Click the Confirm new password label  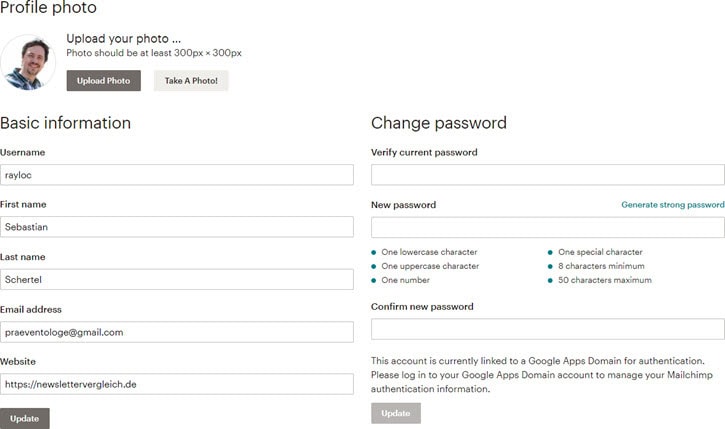[x=422, y=306]
